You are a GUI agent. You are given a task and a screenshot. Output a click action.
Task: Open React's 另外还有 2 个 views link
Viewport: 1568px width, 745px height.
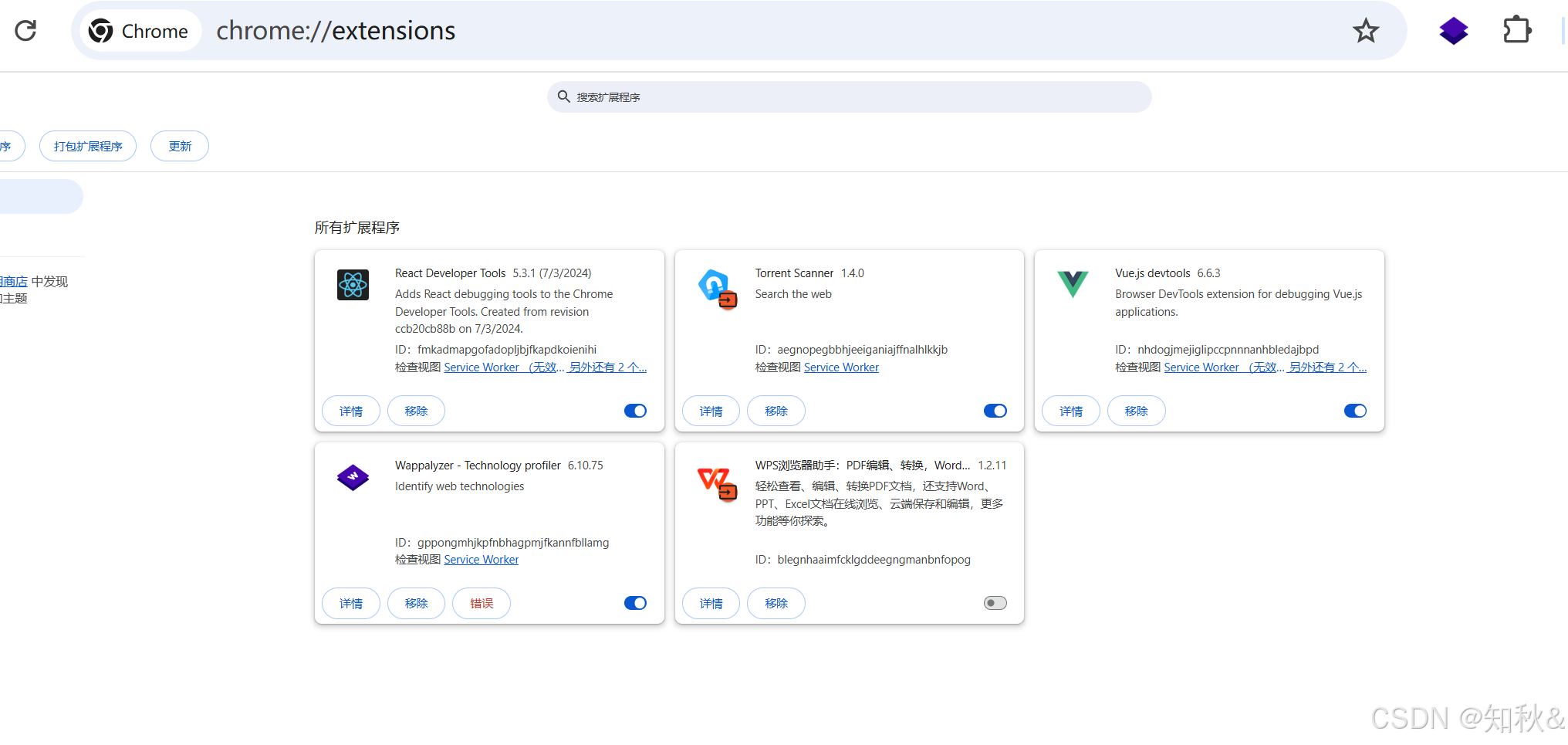click(x=607, y=367)
